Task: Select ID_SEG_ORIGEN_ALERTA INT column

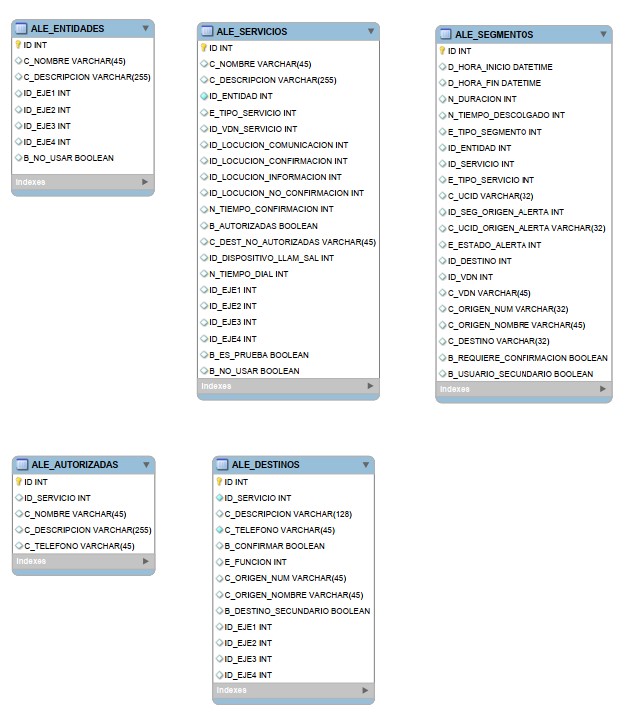Action: point(506,212)
